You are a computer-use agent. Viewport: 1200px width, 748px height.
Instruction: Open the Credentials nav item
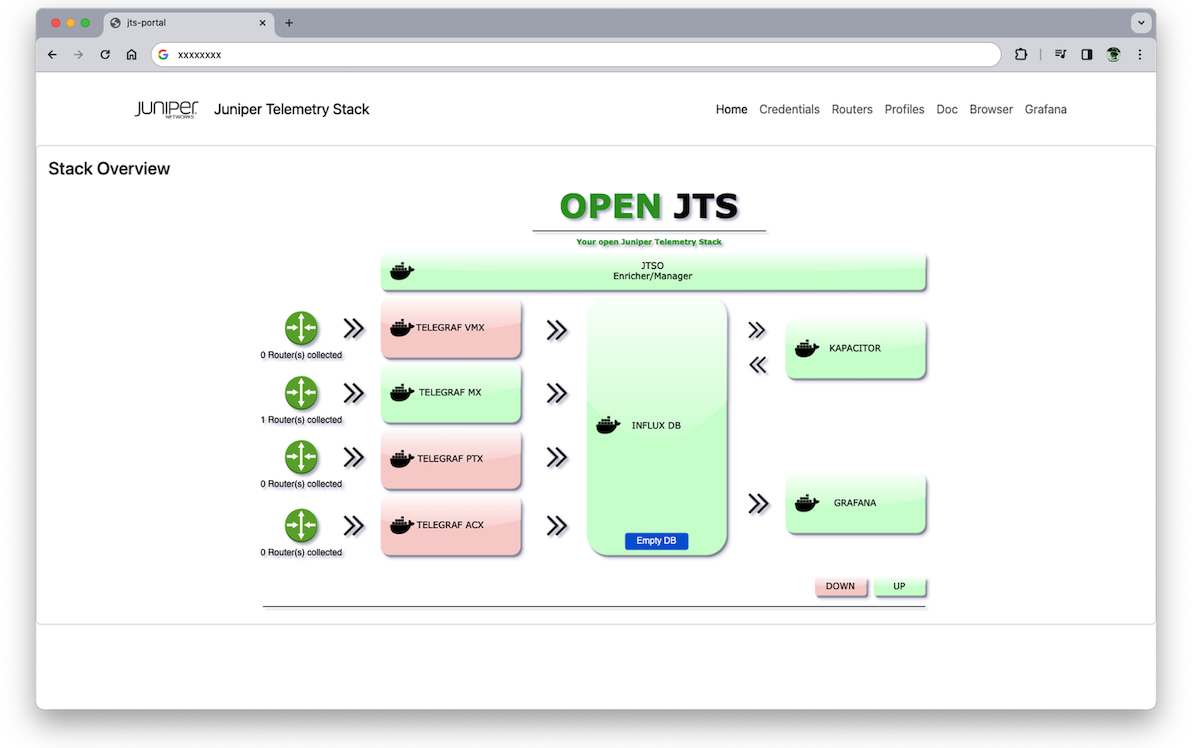point(789,109)
